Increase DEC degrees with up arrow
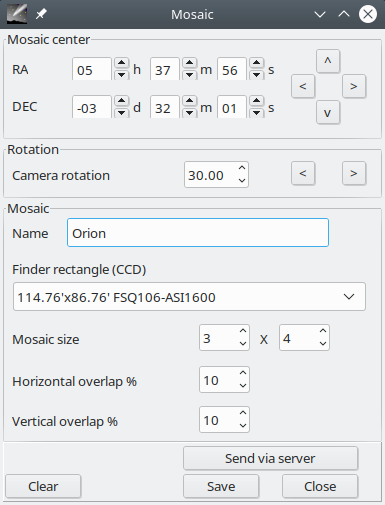 point(122,101)
